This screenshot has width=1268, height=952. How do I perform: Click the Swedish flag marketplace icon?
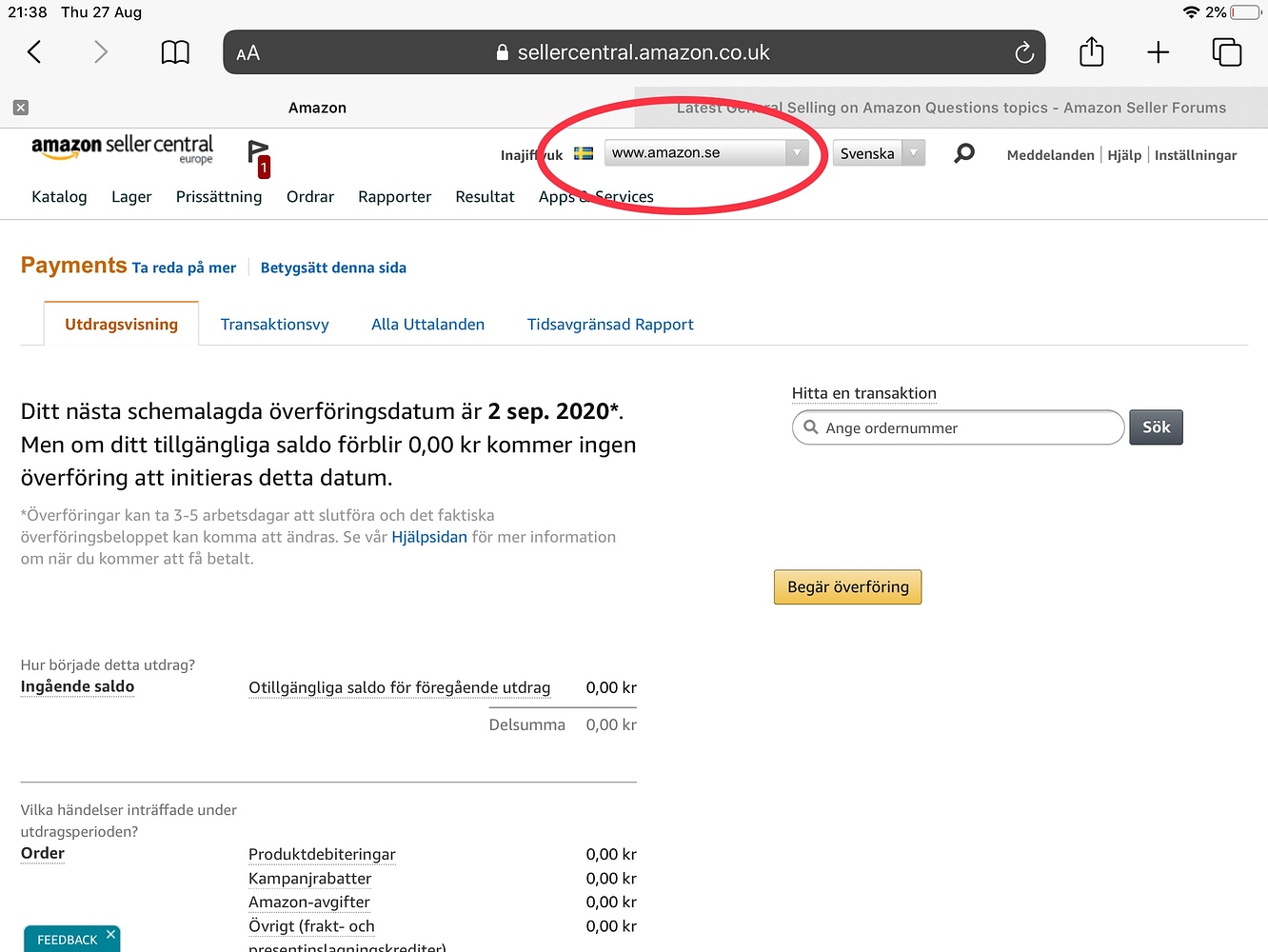[583, 152]
